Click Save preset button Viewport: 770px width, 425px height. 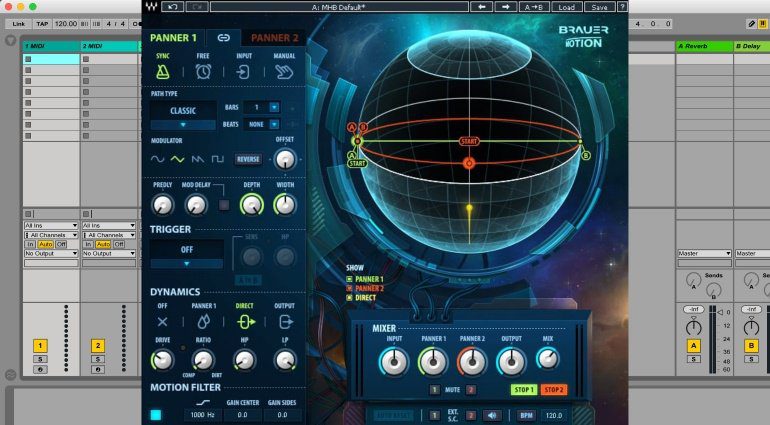pos(599,7)
